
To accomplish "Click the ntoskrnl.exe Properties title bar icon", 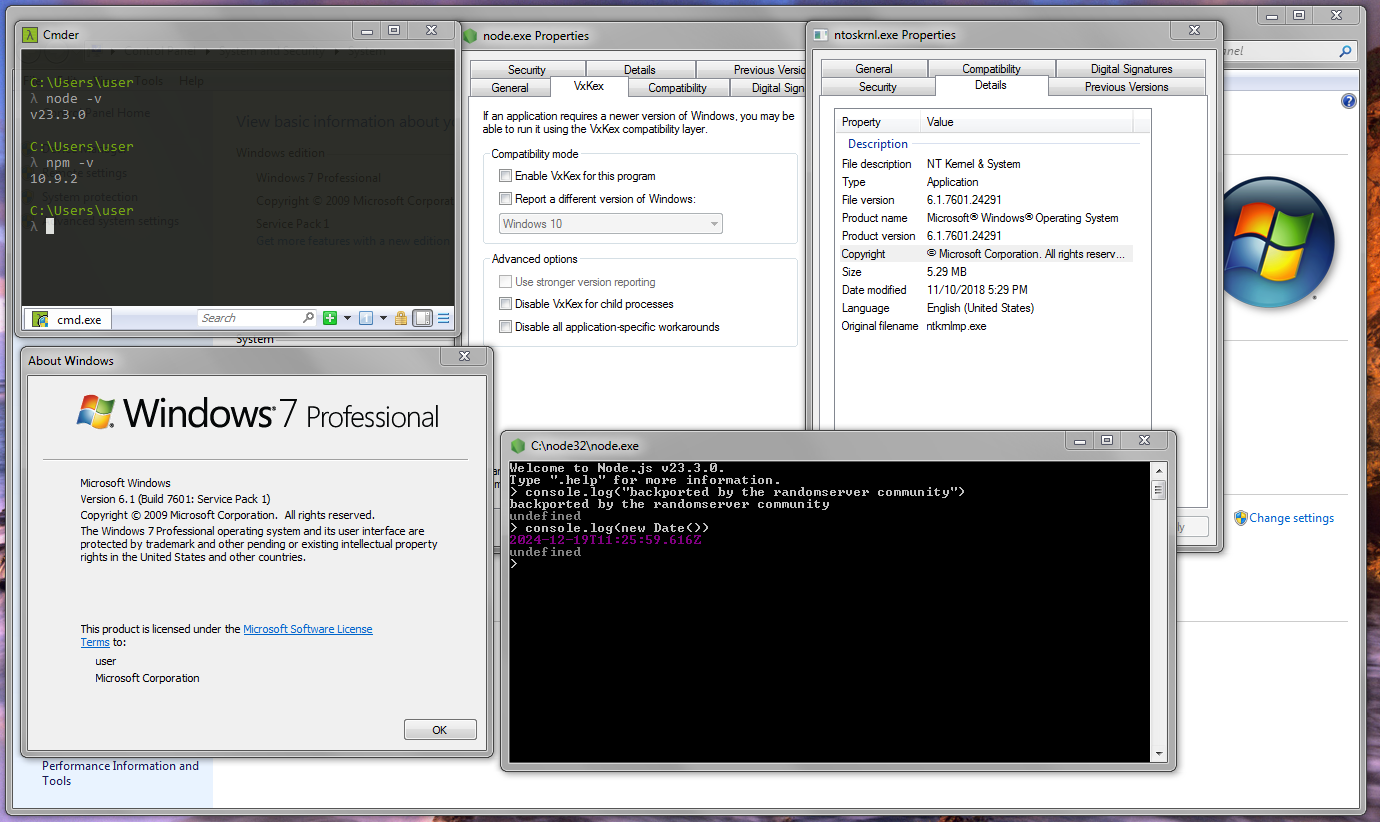I will point(821,35).
